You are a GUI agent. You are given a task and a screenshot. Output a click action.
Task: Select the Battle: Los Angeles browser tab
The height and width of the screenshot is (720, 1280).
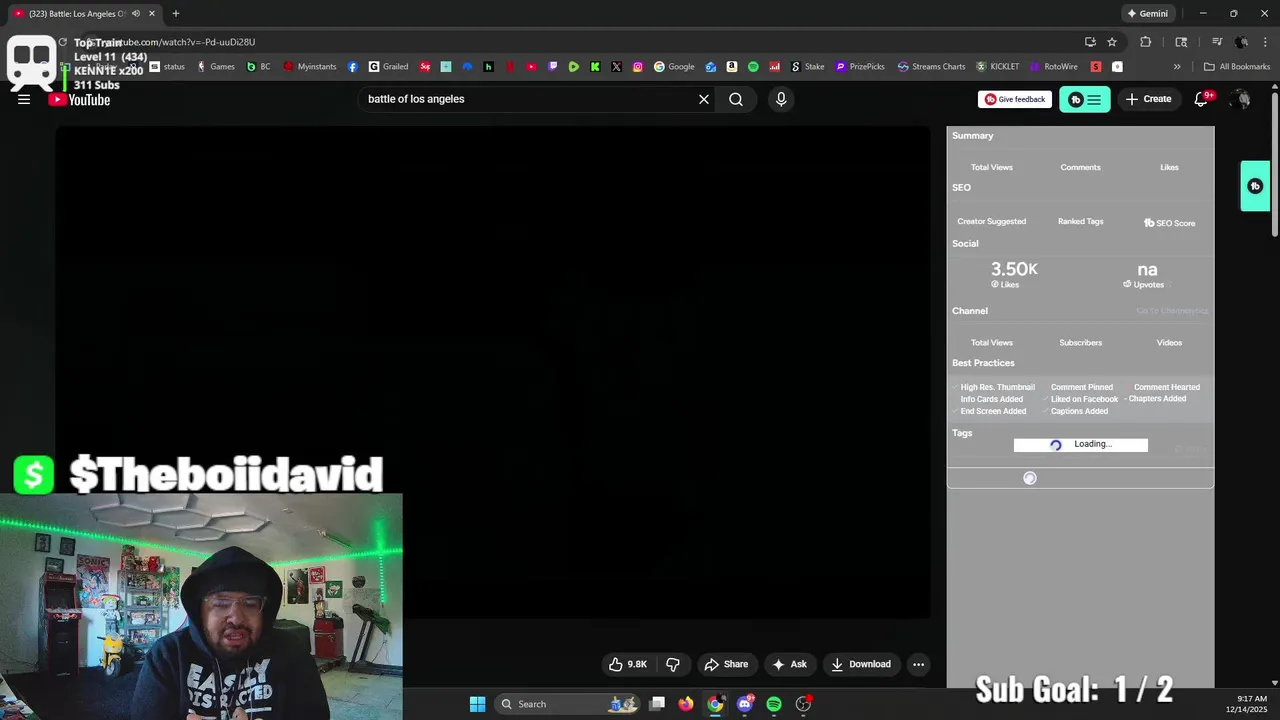point(84,13)
